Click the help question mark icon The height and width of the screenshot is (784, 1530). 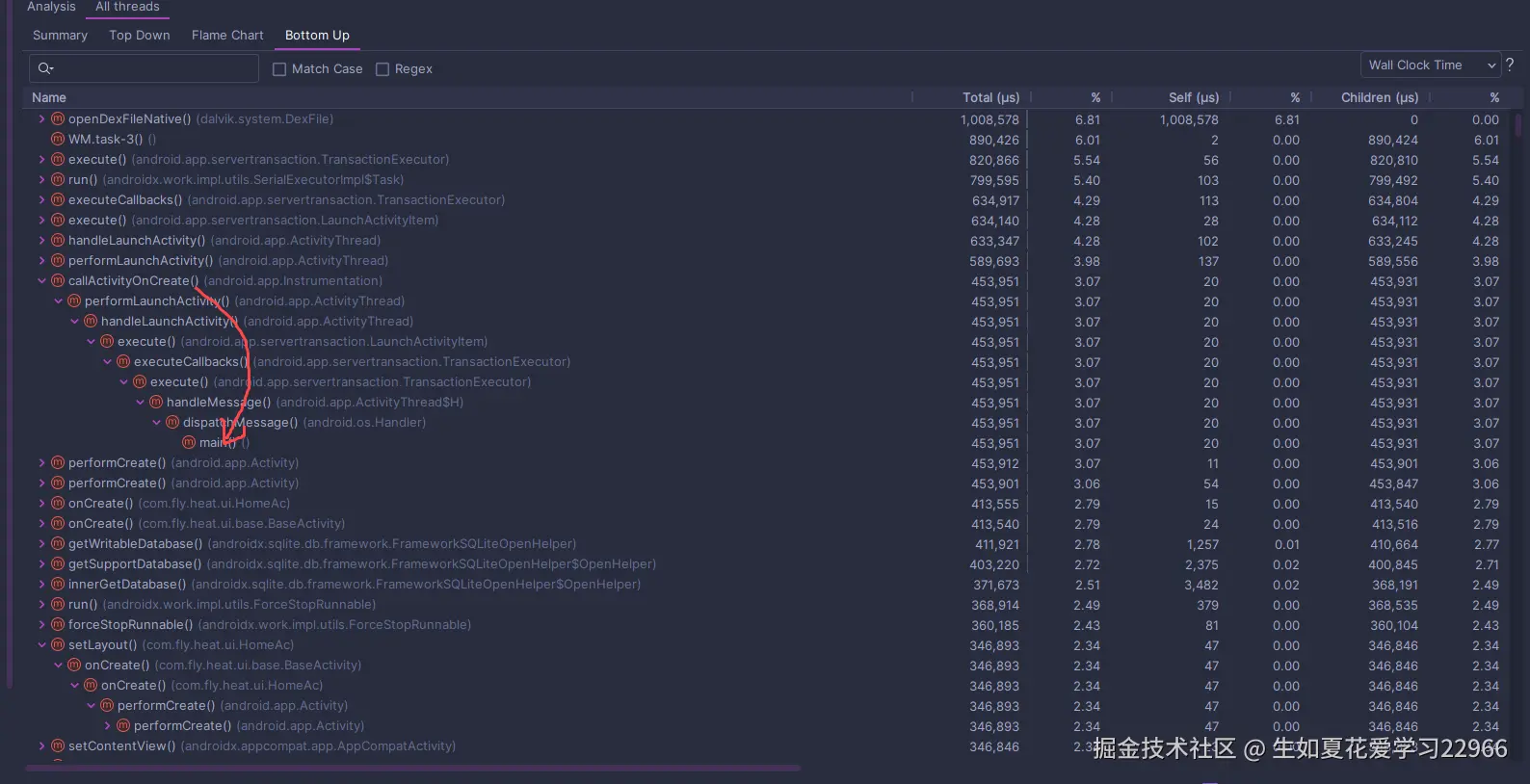tap(1510, 65)
